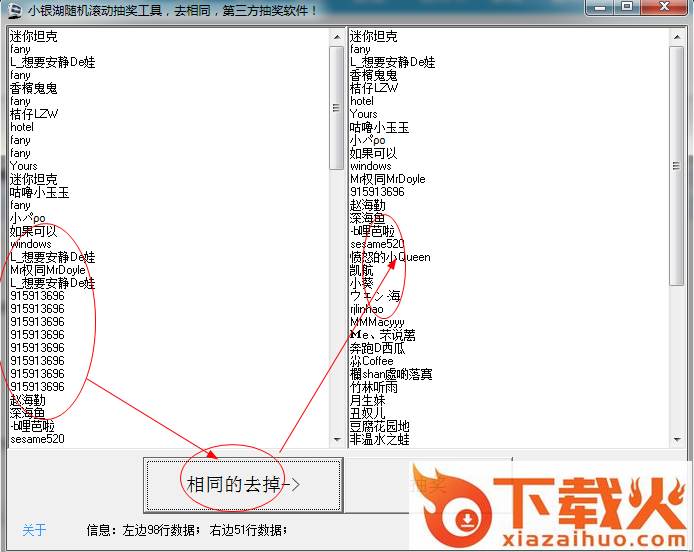
Task: Maximize the lottery tool window
Action: [x=627, y=7]
